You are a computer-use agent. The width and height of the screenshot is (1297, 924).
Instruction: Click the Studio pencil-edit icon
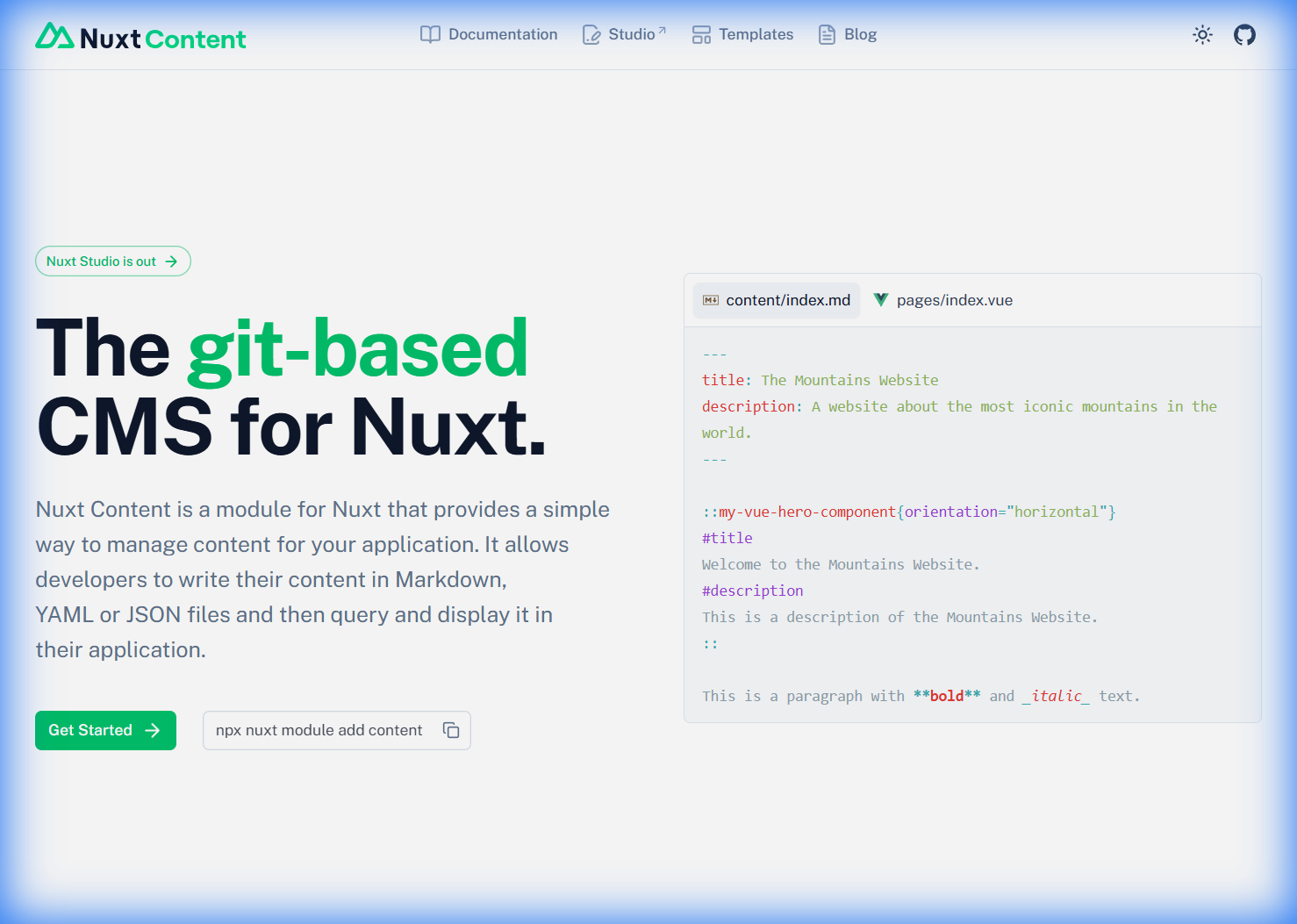[591, 35]
